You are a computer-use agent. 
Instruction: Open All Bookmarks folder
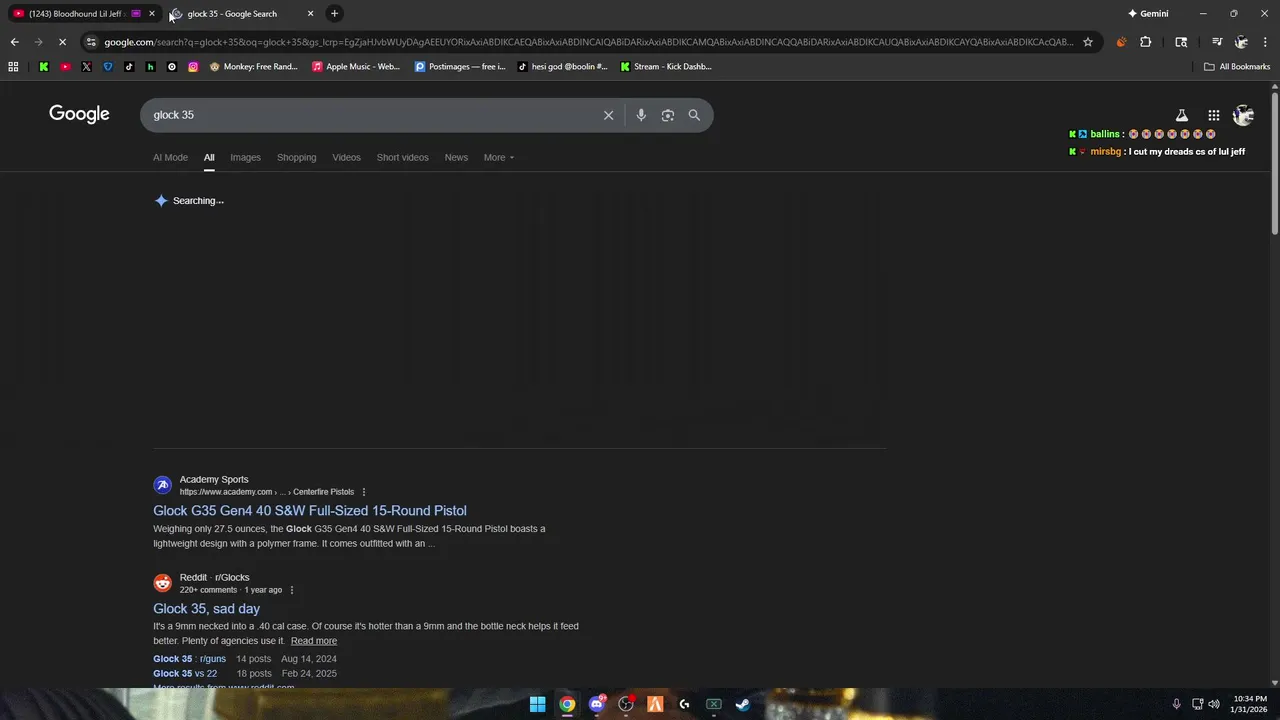[1237, 67]
